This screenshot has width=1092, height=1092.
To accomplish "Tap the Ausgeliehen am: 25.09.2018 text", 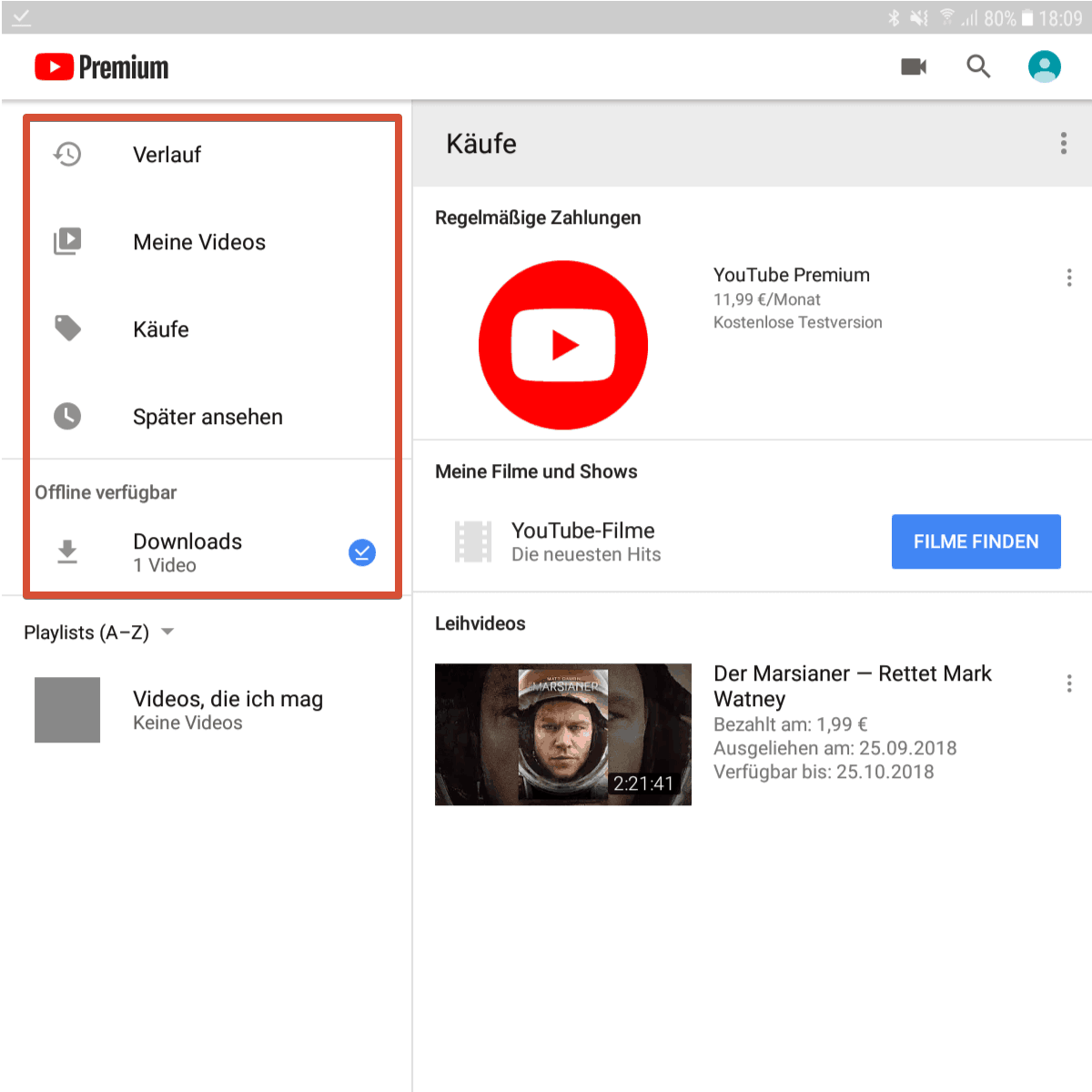I will click(835, 748).
